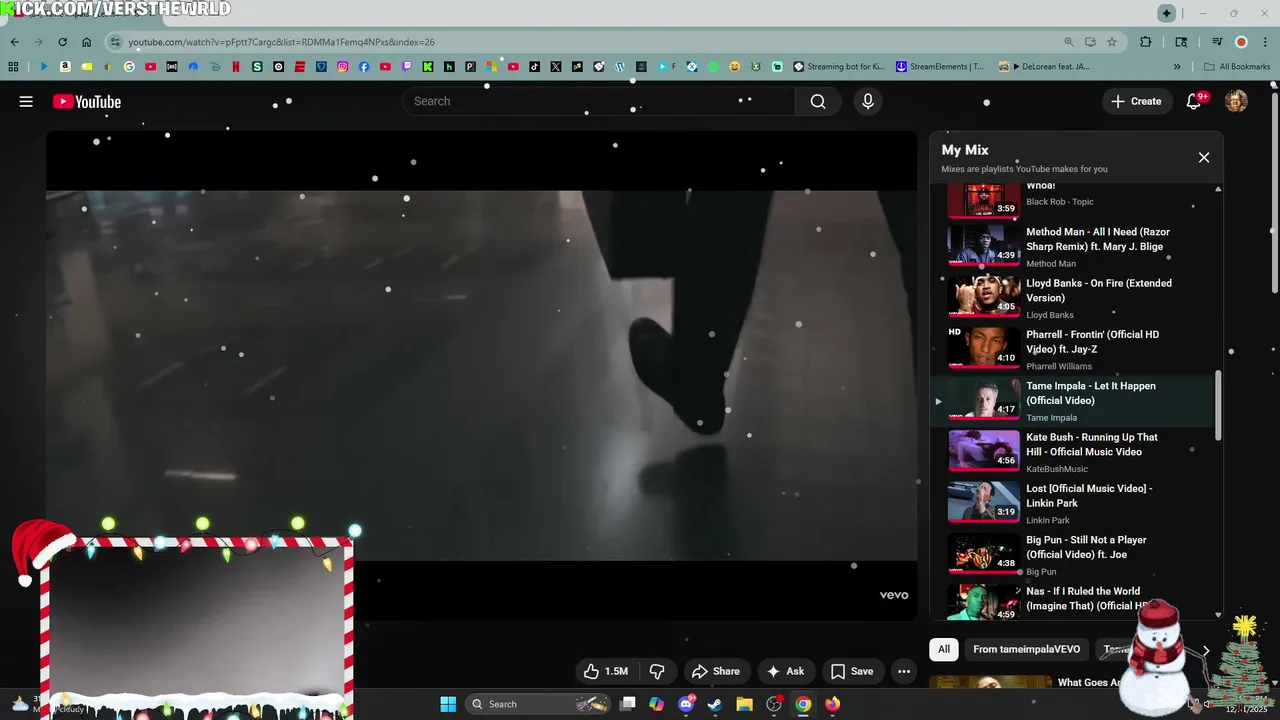This screenshot has height=720, width=1280.
Task: Save the video to a playlist
Action: click(852, 671)
